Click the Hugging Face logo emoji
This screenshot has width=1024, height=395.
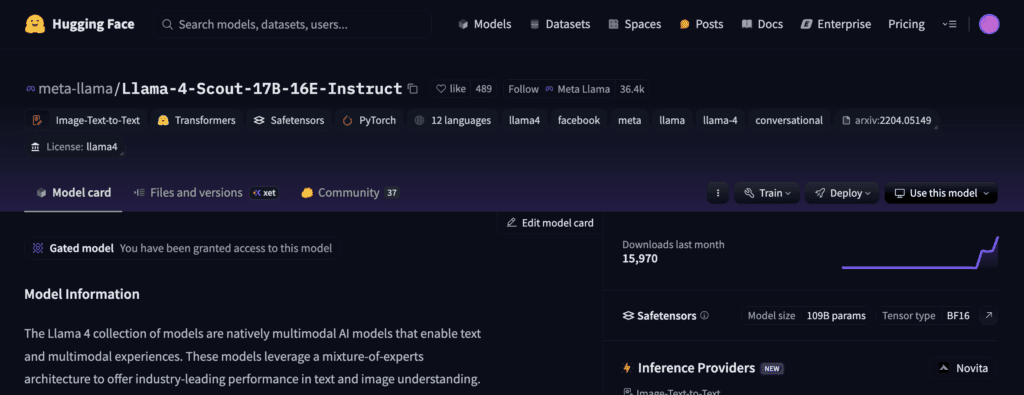point(35,24)
